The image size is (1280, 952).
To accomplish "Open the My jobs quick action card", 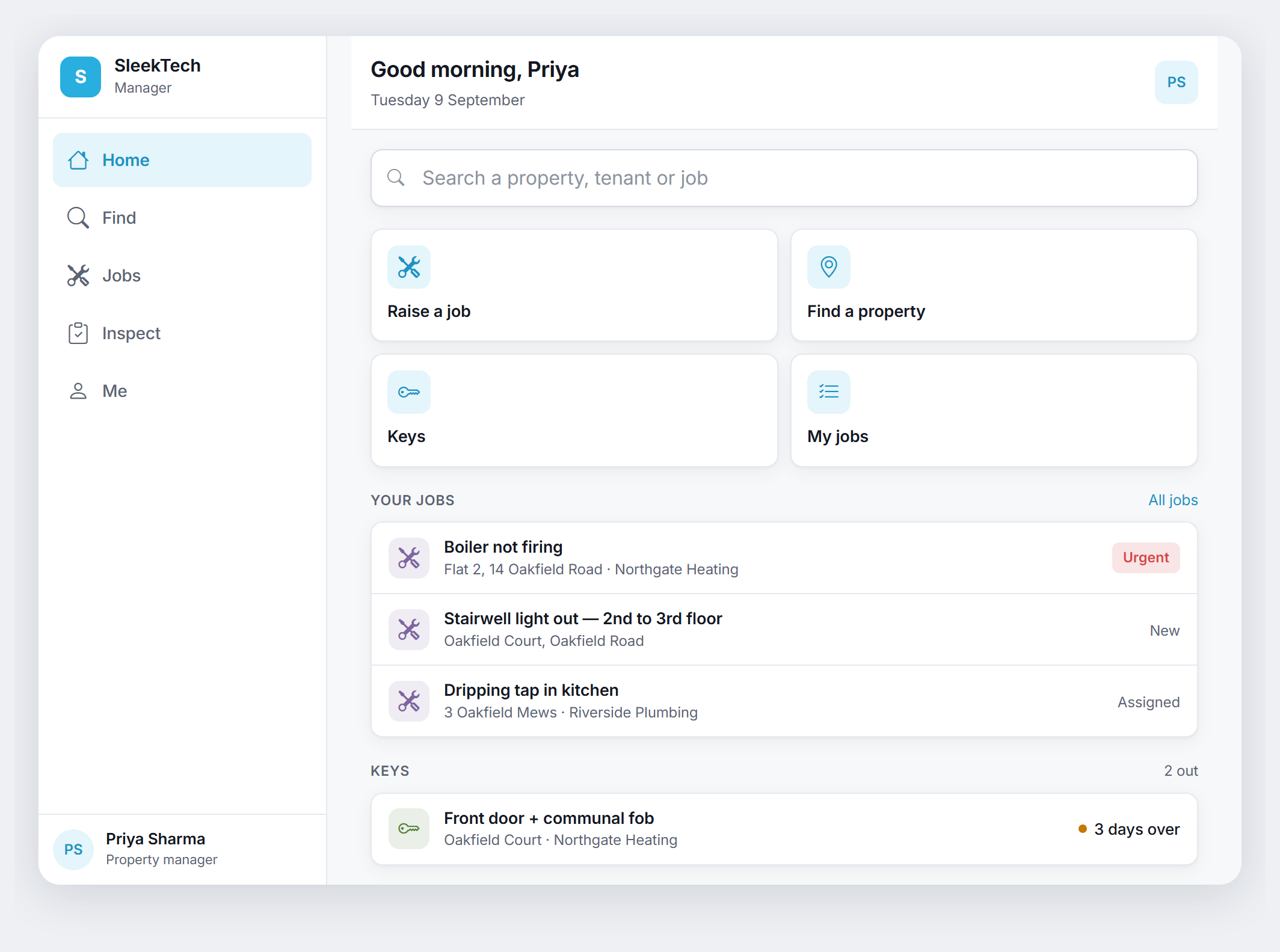I will [x=994, y=410].
